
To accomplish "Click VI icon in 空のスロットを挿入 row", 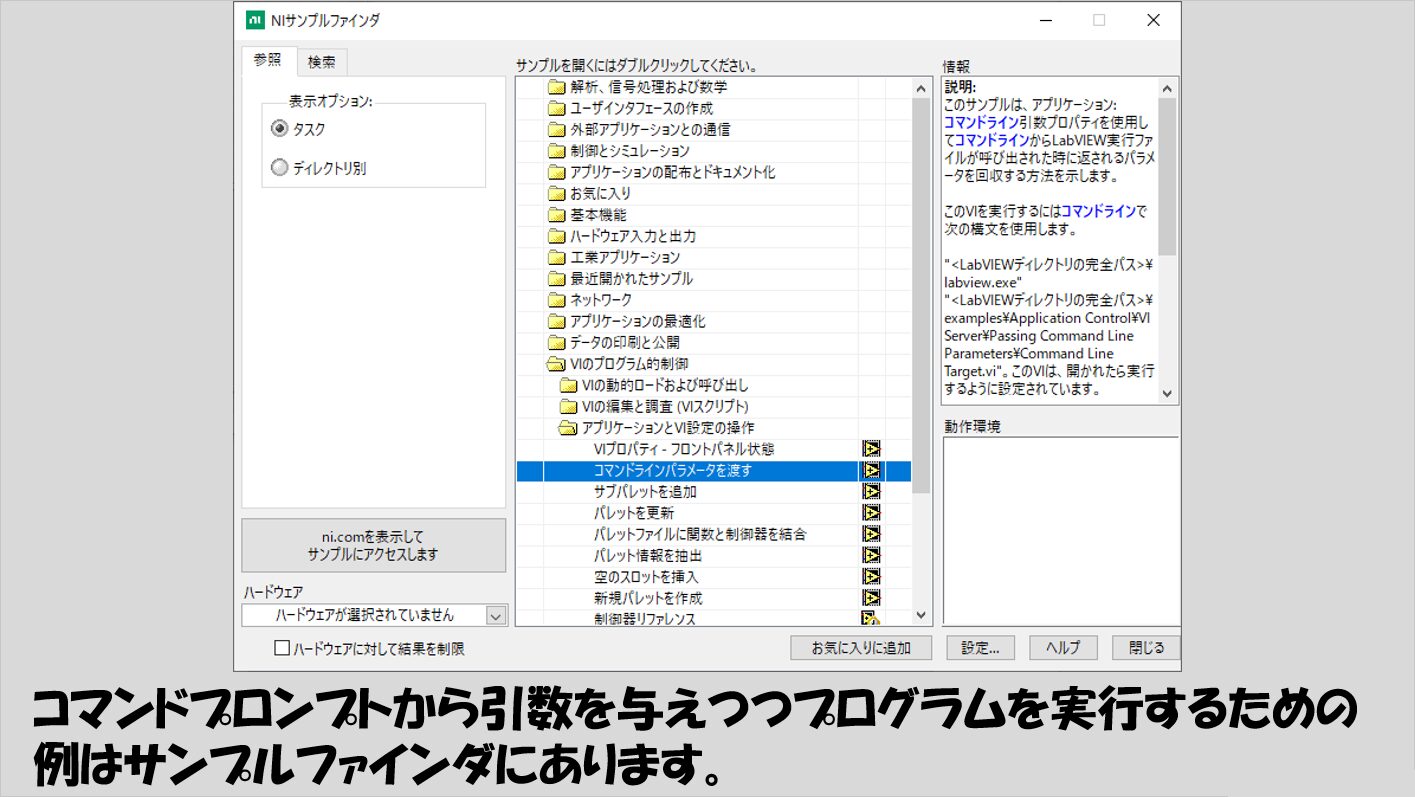I will coord(871,577).
